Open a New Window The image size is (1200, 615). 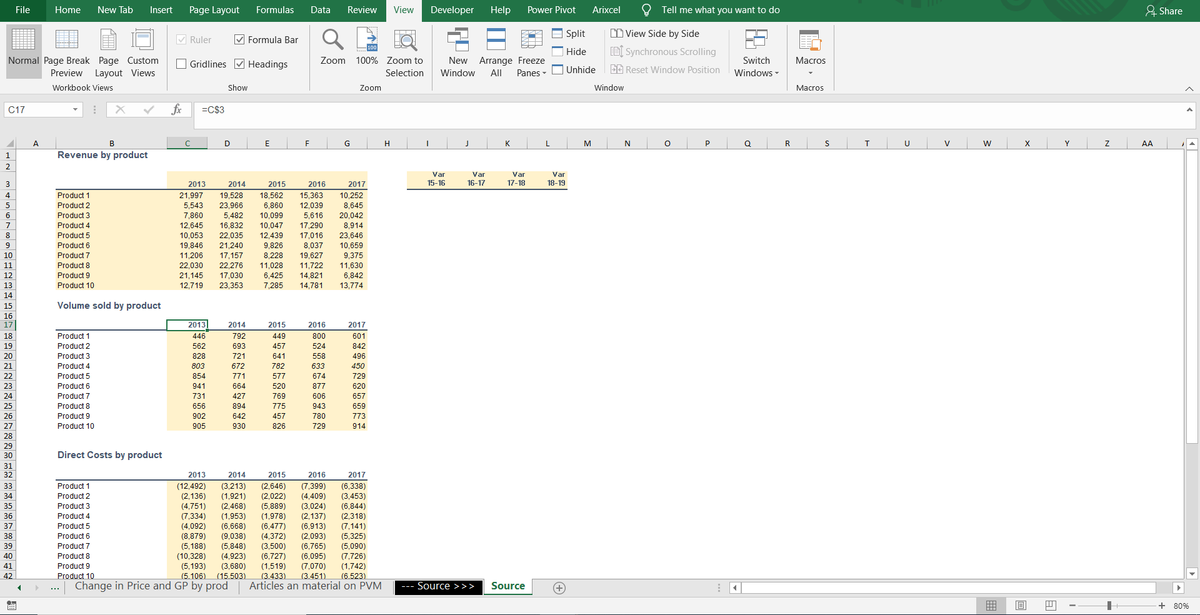tap(458, 52)
